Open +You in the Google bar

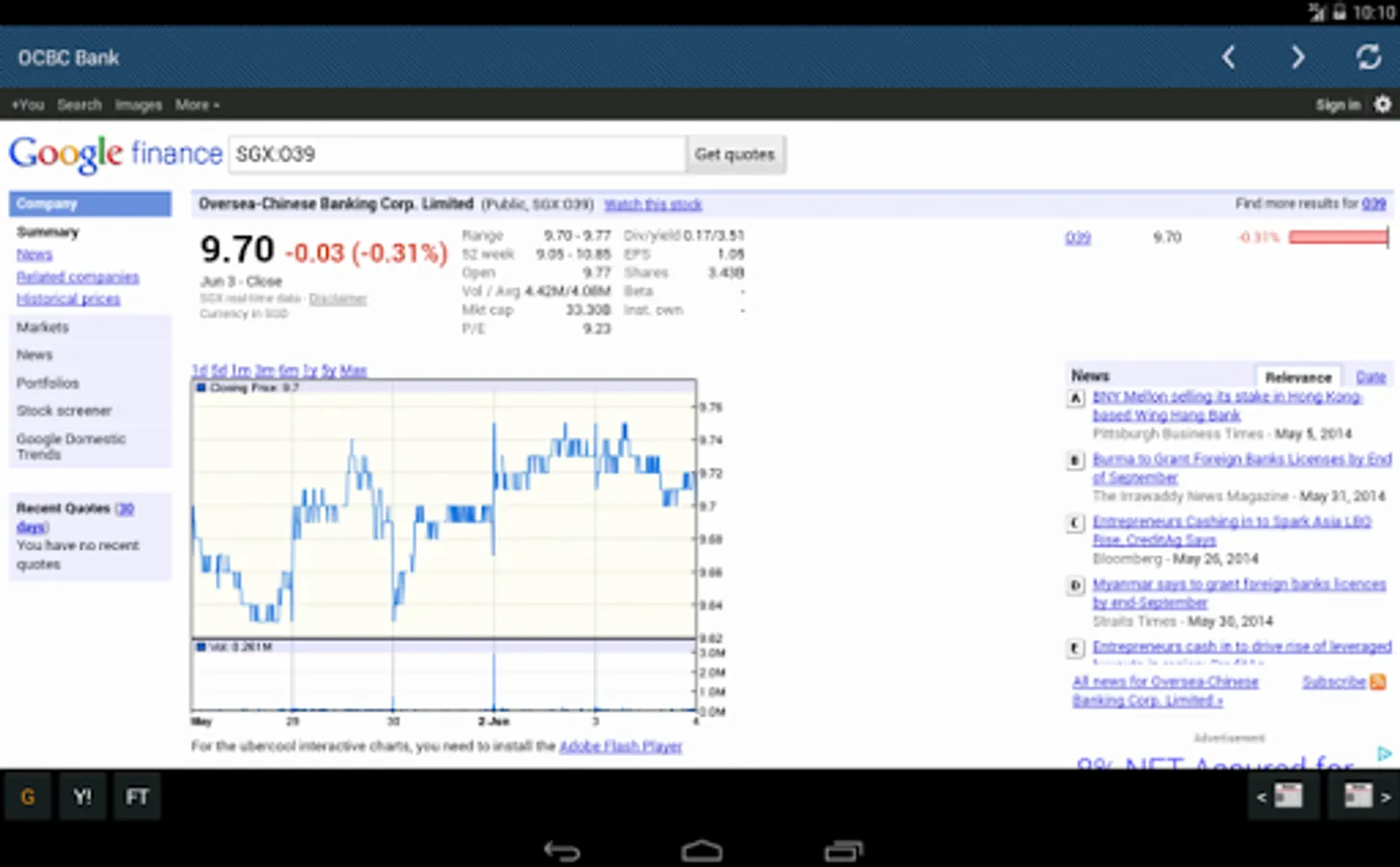click(28, 105)
